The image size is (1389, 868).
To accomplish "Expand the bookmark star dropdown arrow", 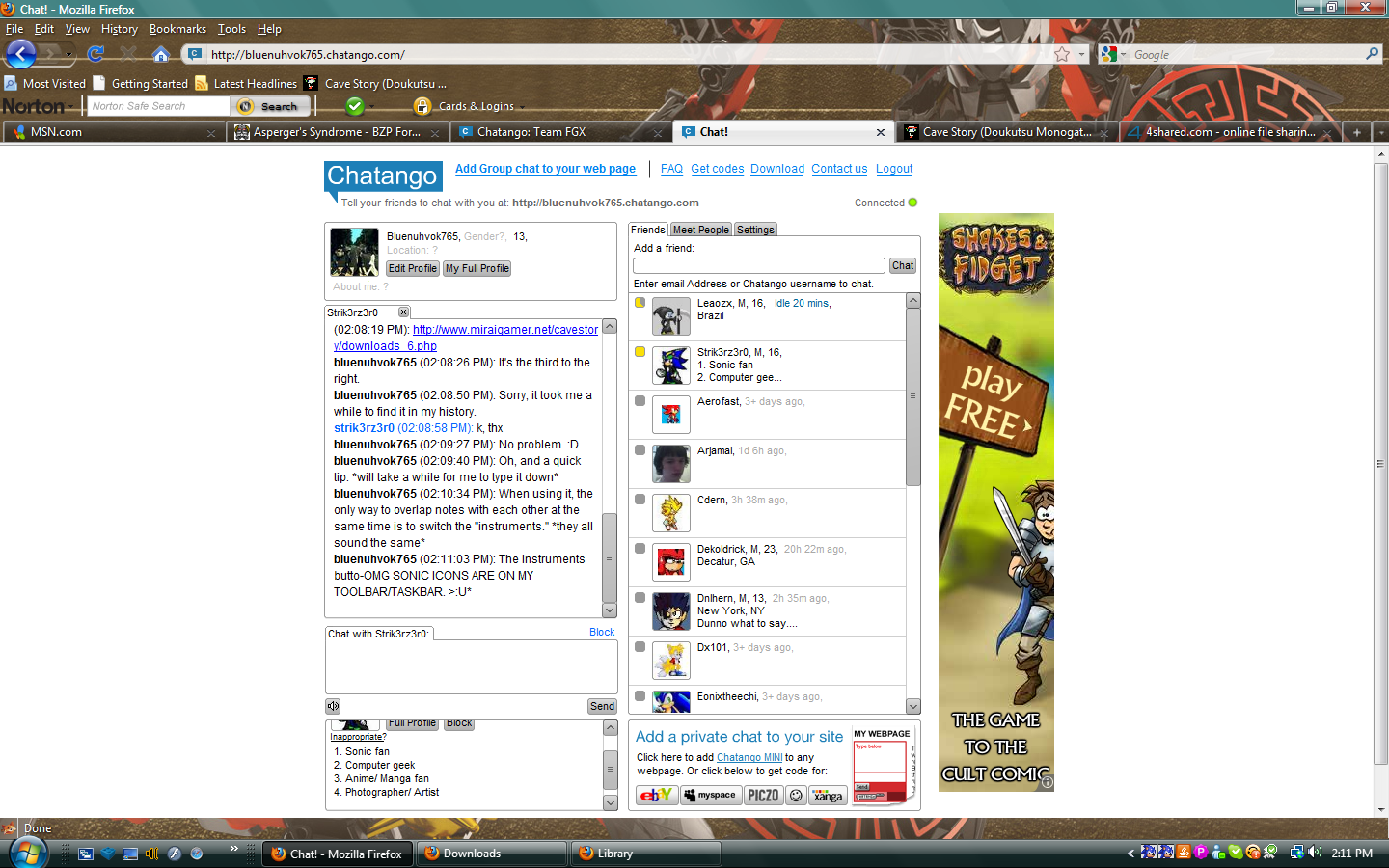I will pyautogui.click(x=1081, y=54).
